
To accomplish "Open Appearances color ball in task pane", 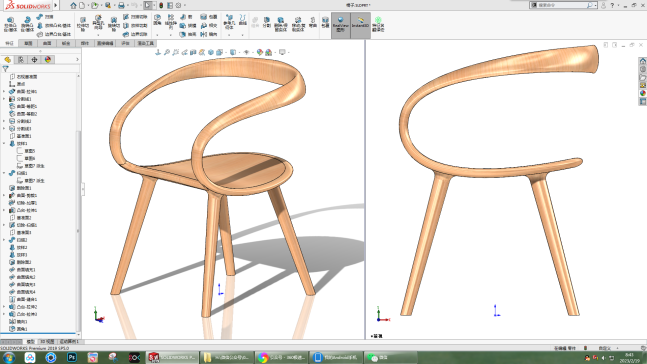I will 642,93.
